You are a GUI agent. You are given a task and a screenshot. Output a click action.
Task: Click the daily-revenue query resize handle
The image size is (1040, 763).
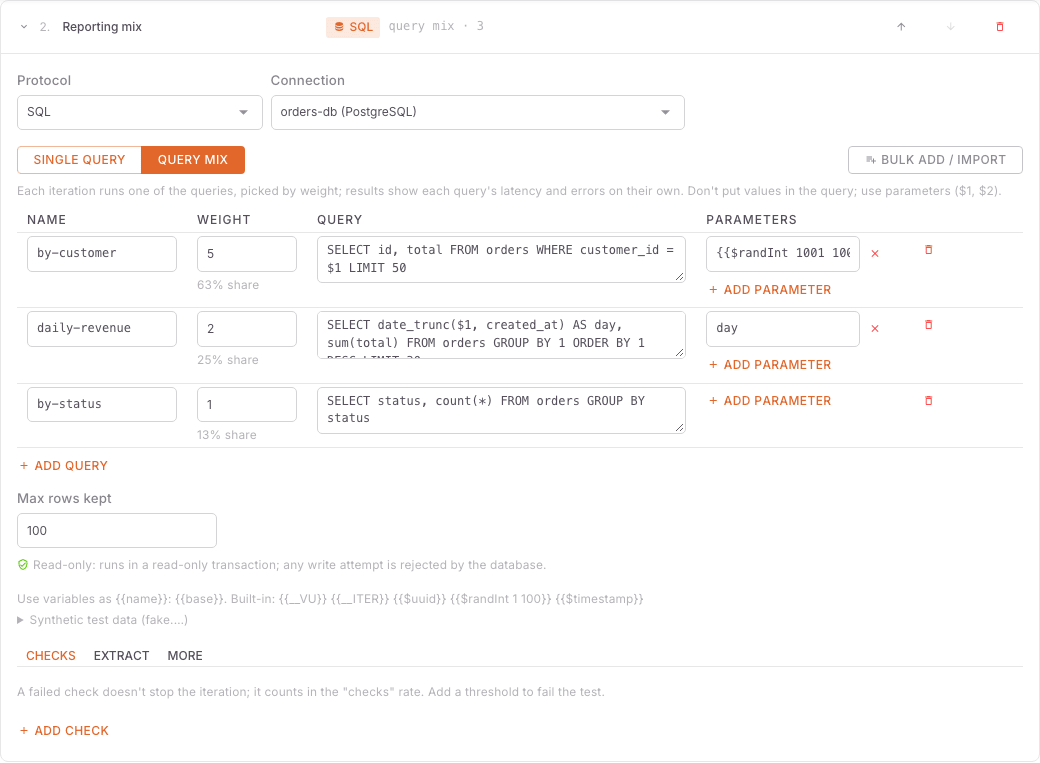[680, 353]
